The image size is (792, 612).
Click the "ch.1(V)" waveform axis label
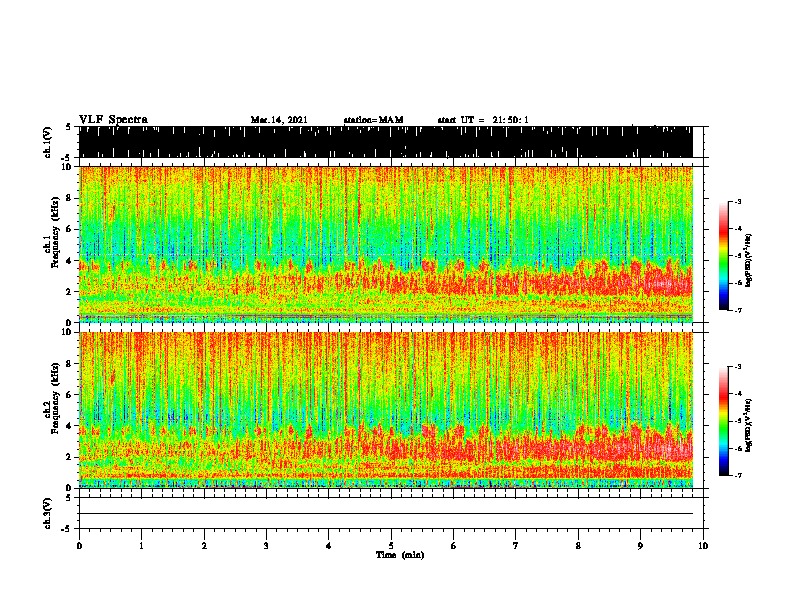click(x=47, y=142)
